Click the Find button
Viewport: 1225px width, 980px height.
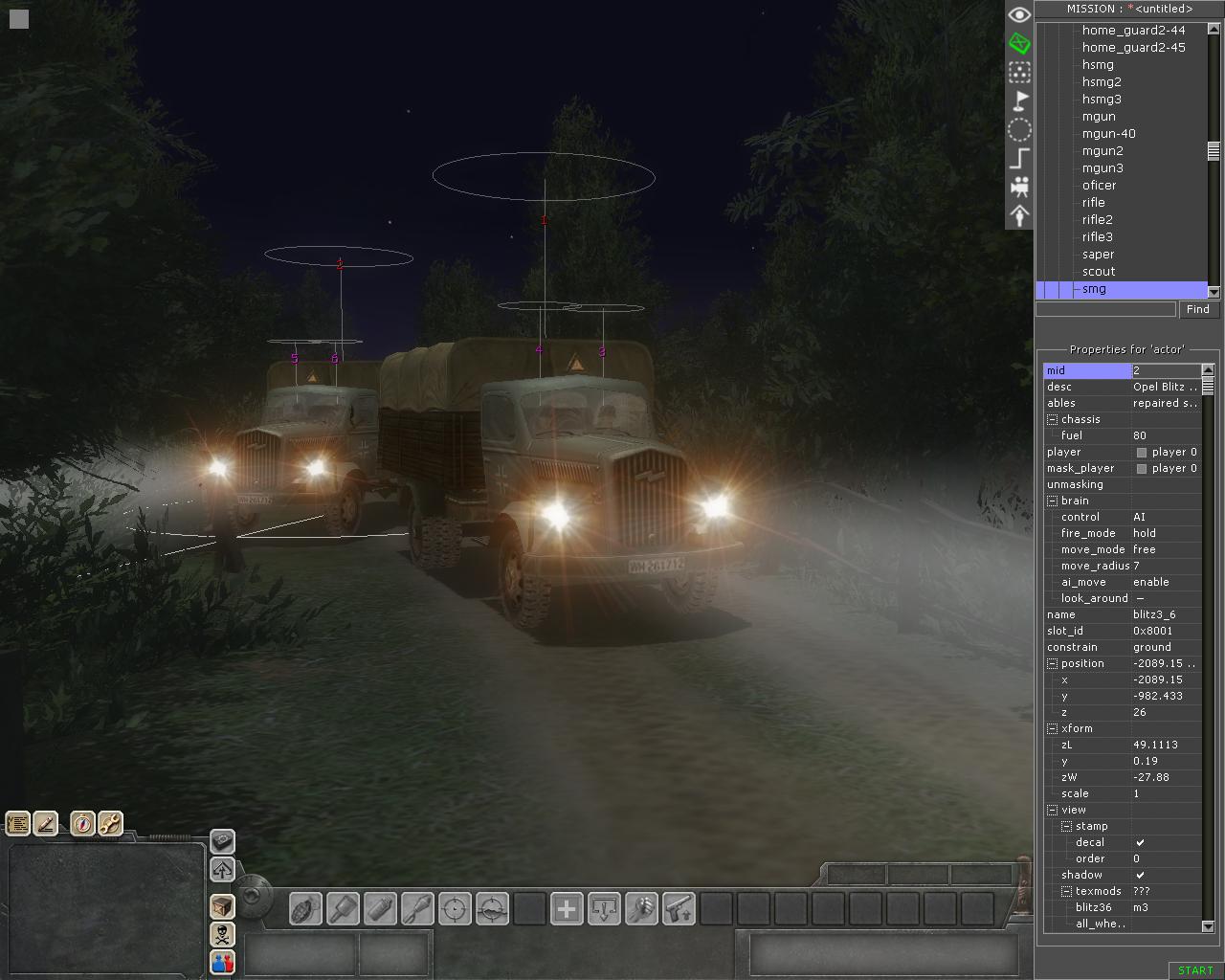point(1198,309)
